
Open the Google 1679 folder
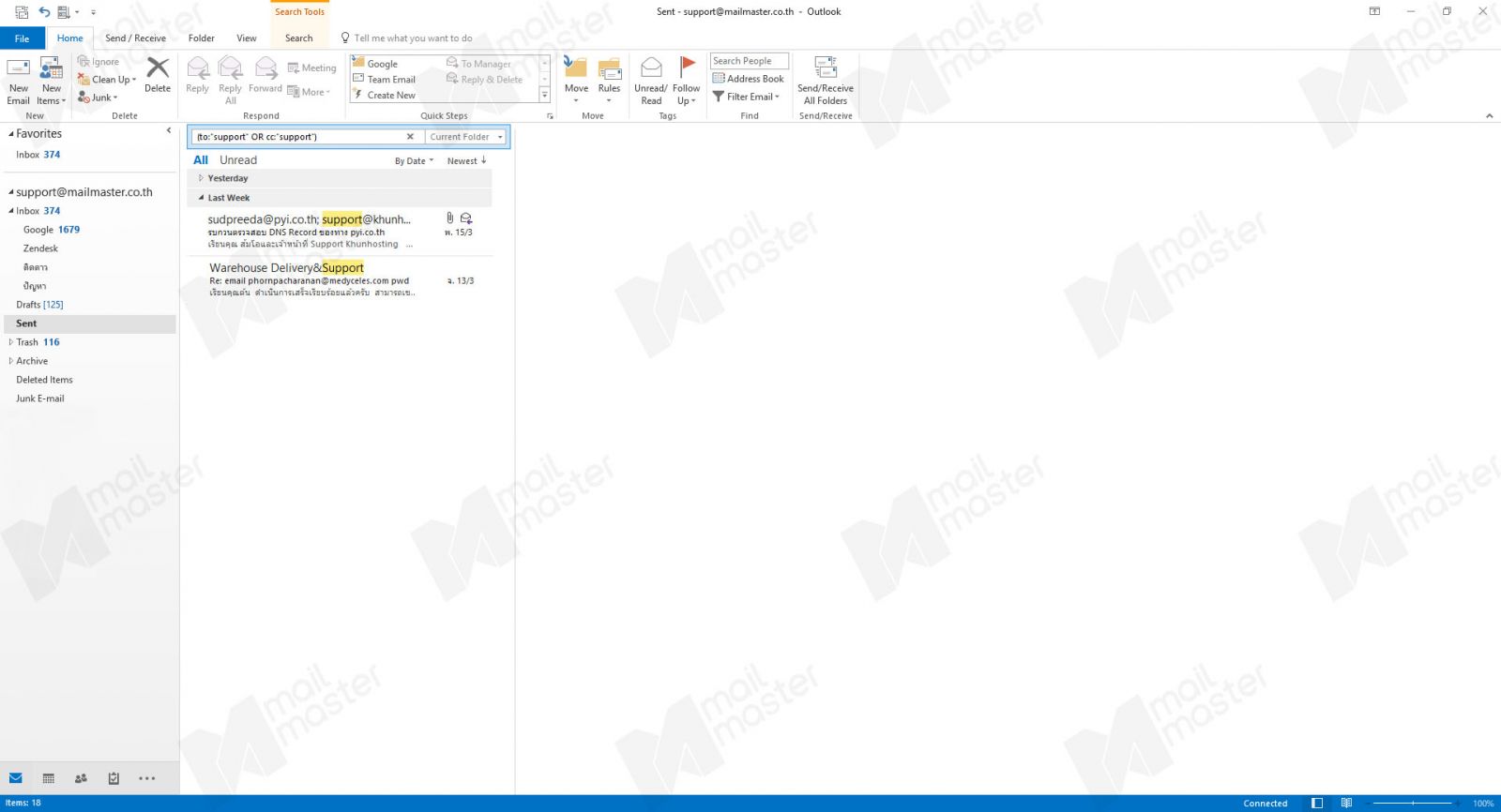click(x=52, y=230)
